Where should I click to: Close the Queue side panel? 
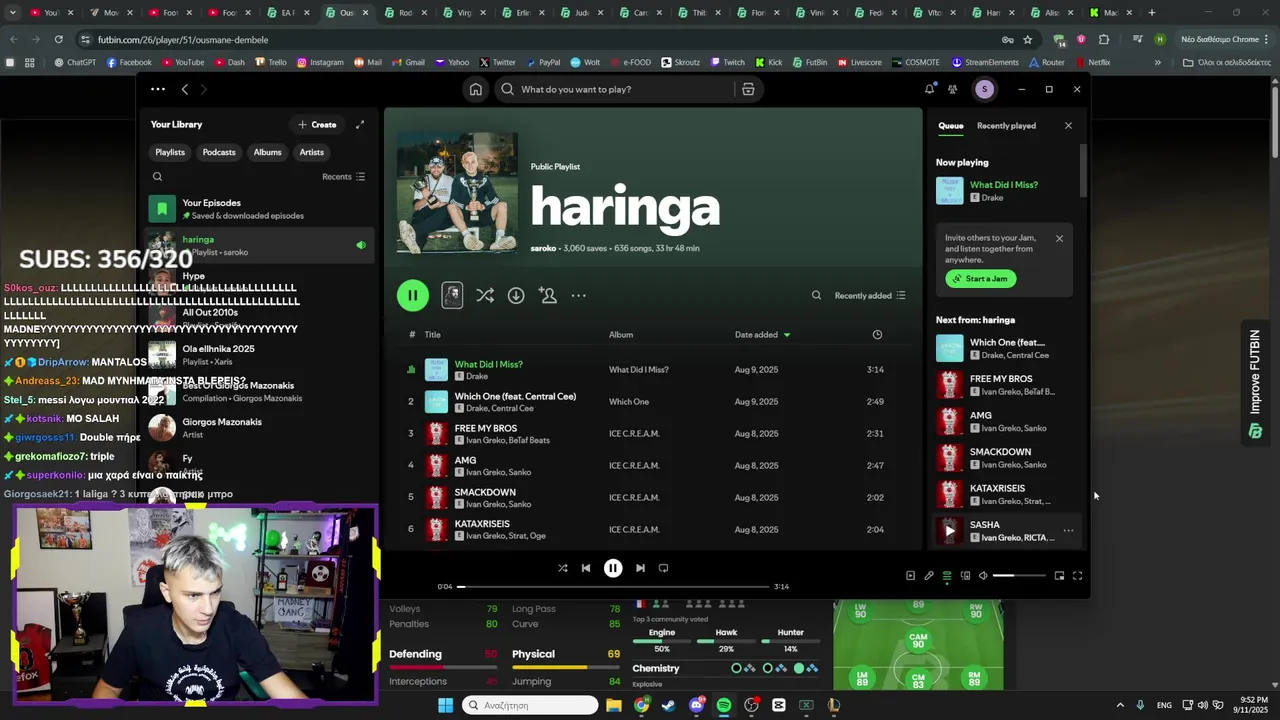tap(1068, 126)
